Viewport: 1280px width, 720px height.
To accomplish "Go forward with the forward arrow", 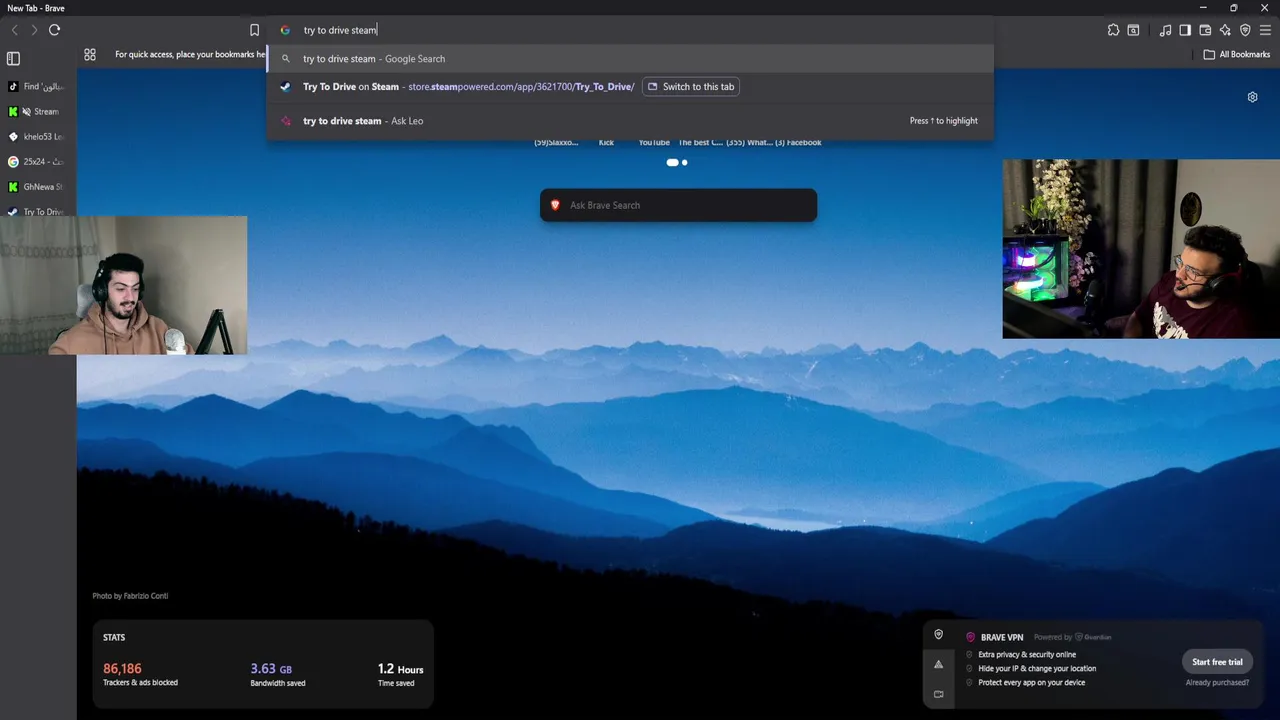I will pyautogui.click(x=34, y=30).
